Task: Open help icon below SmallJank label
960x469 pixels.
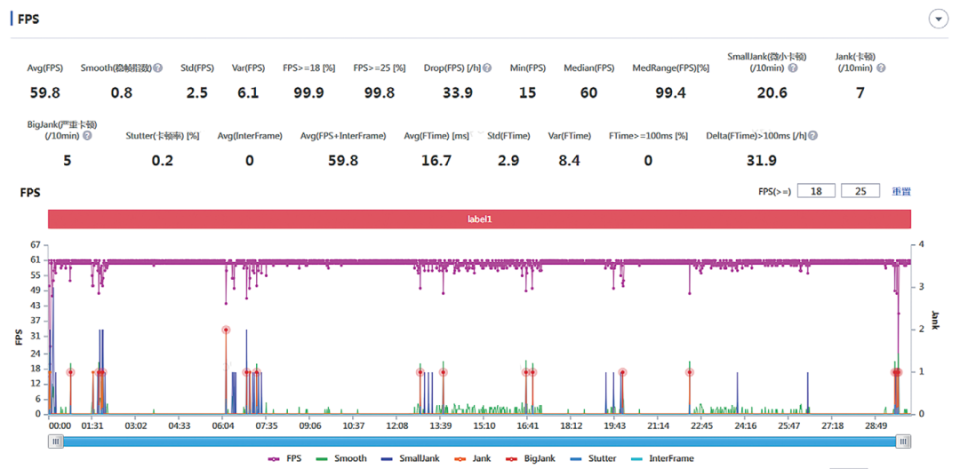Action: pos(793,68)
